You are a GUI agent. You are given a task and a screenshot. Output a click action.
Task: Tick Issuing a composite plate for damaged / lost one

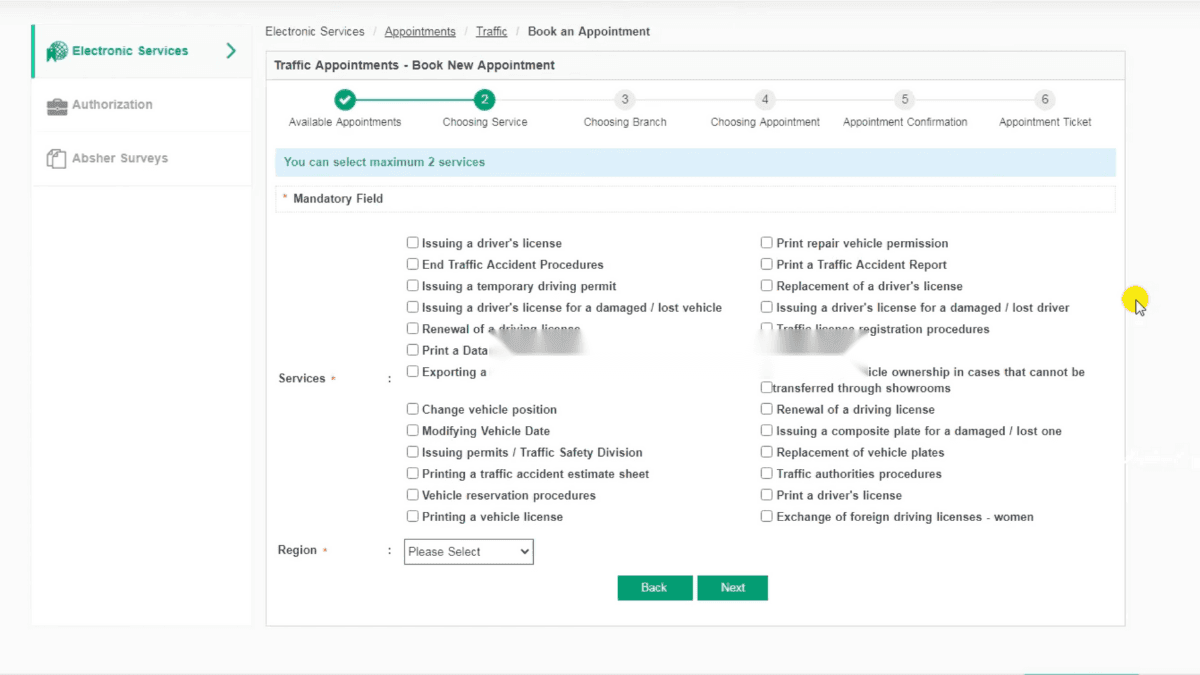pos(767,431)
